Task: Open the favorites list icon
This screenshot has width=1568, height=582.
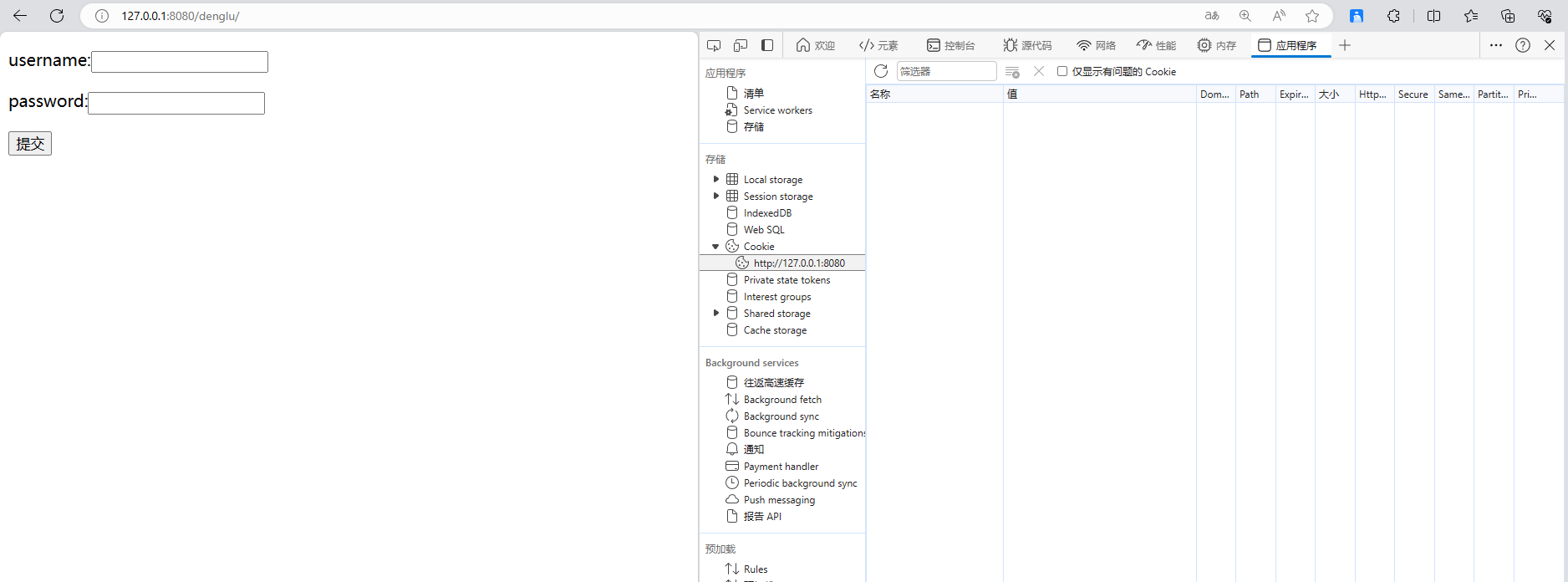Action: coord(1471,16)
